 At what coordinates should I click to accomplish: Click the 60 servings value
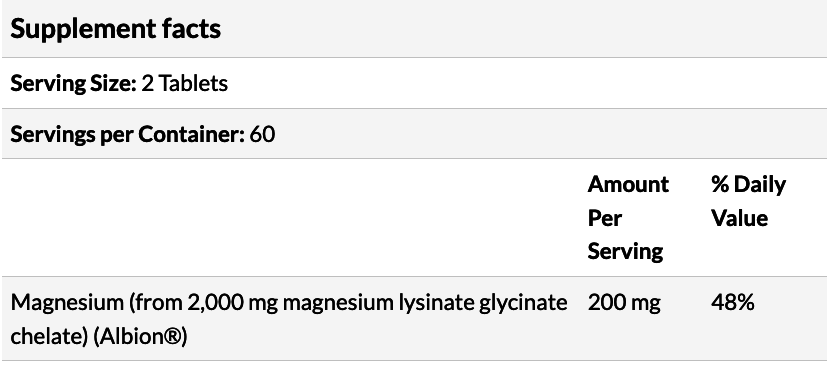tap(262, 134)
